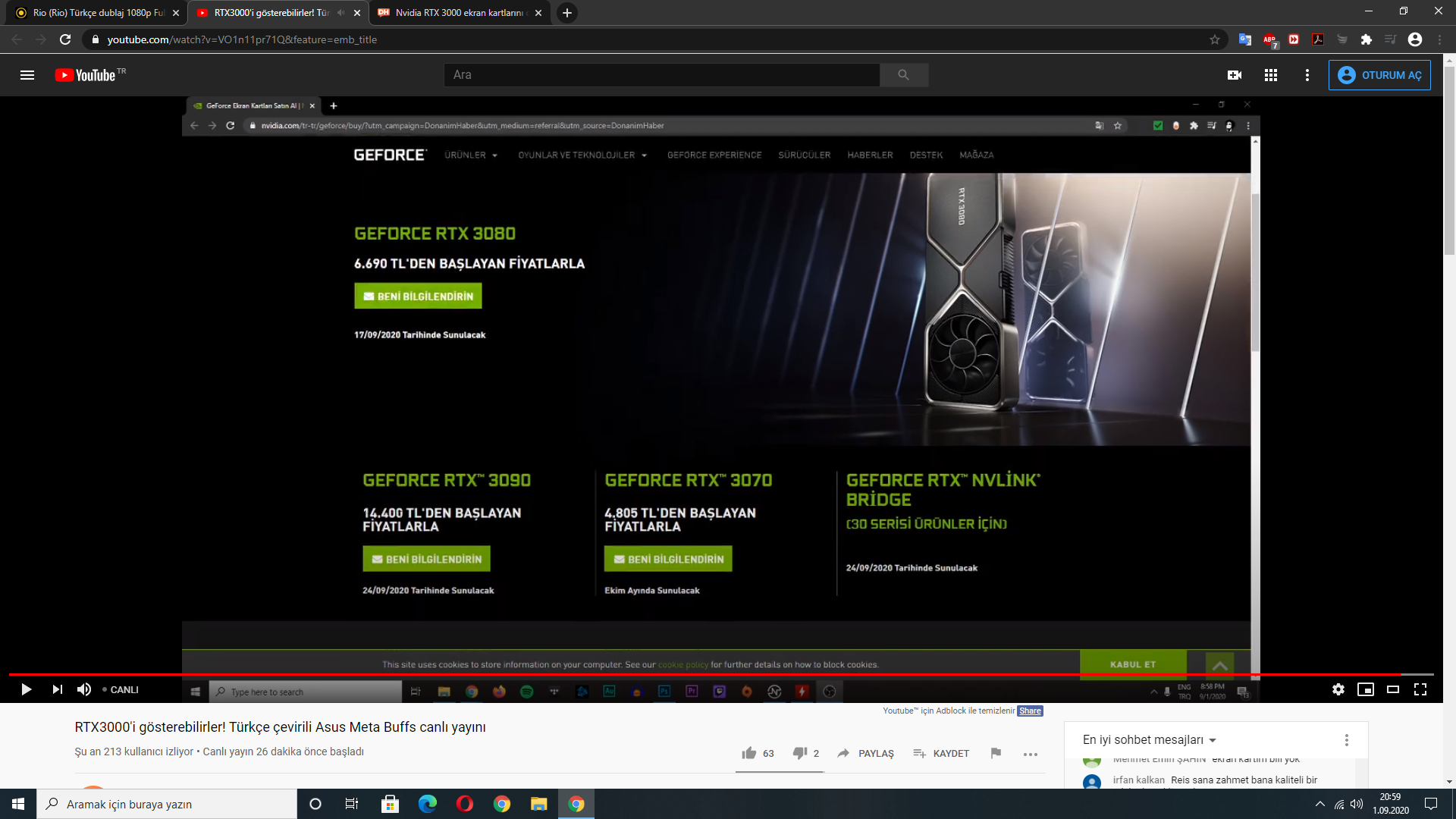
Task: Jump to live with CANLI indicator
Action: [121, 689]
